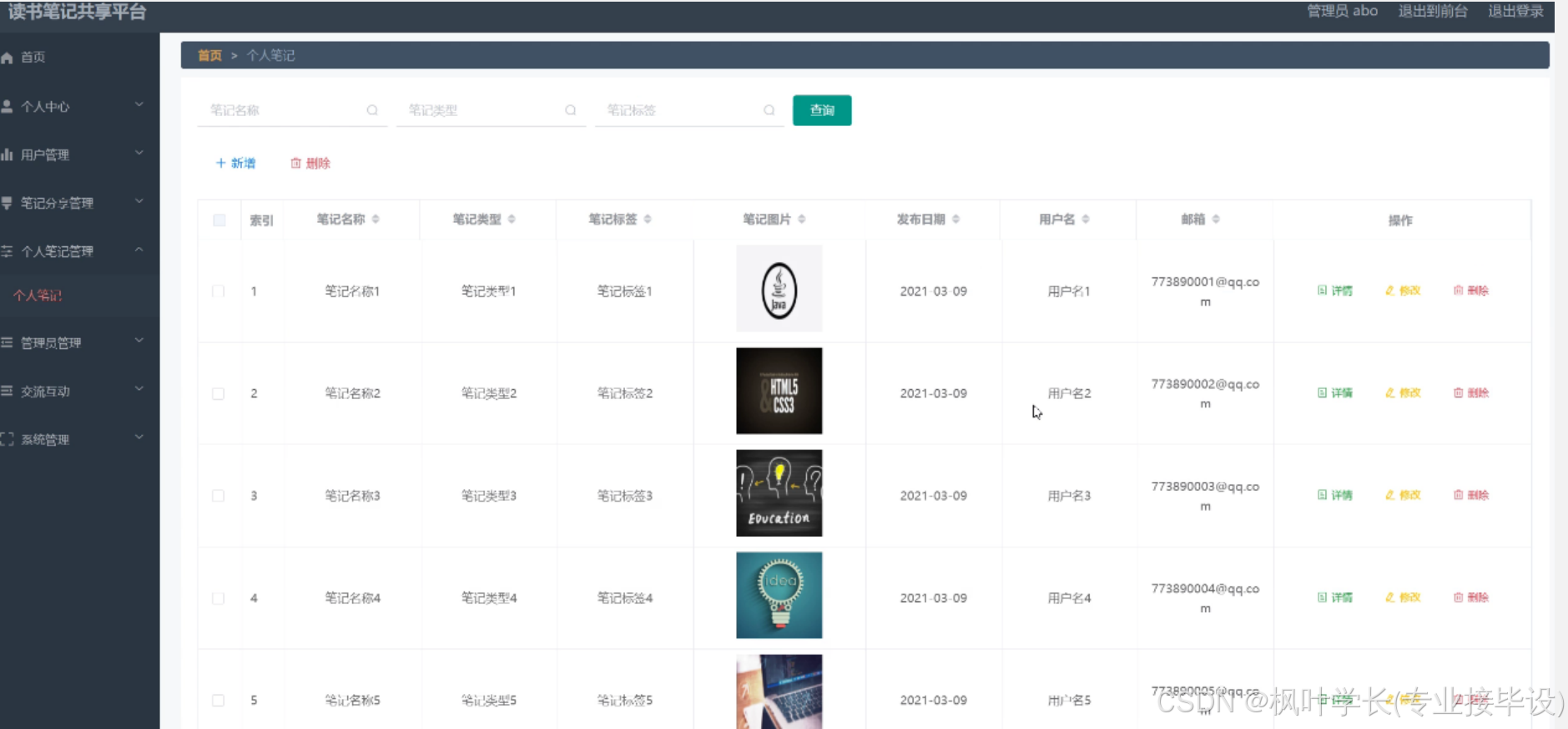Toggle the select-all checkbox in the table header
Screen dimensions: 1568x729
point(219,220)
